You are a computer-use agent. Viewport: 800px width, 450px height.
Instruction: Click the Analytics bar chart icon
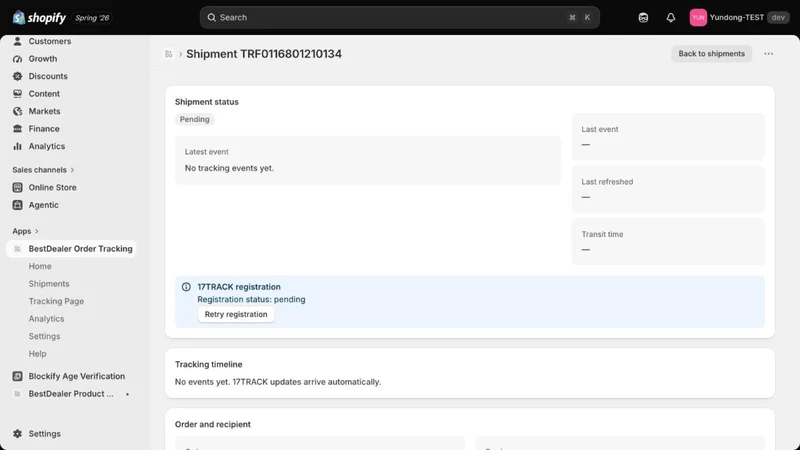[x=17, y=146]
